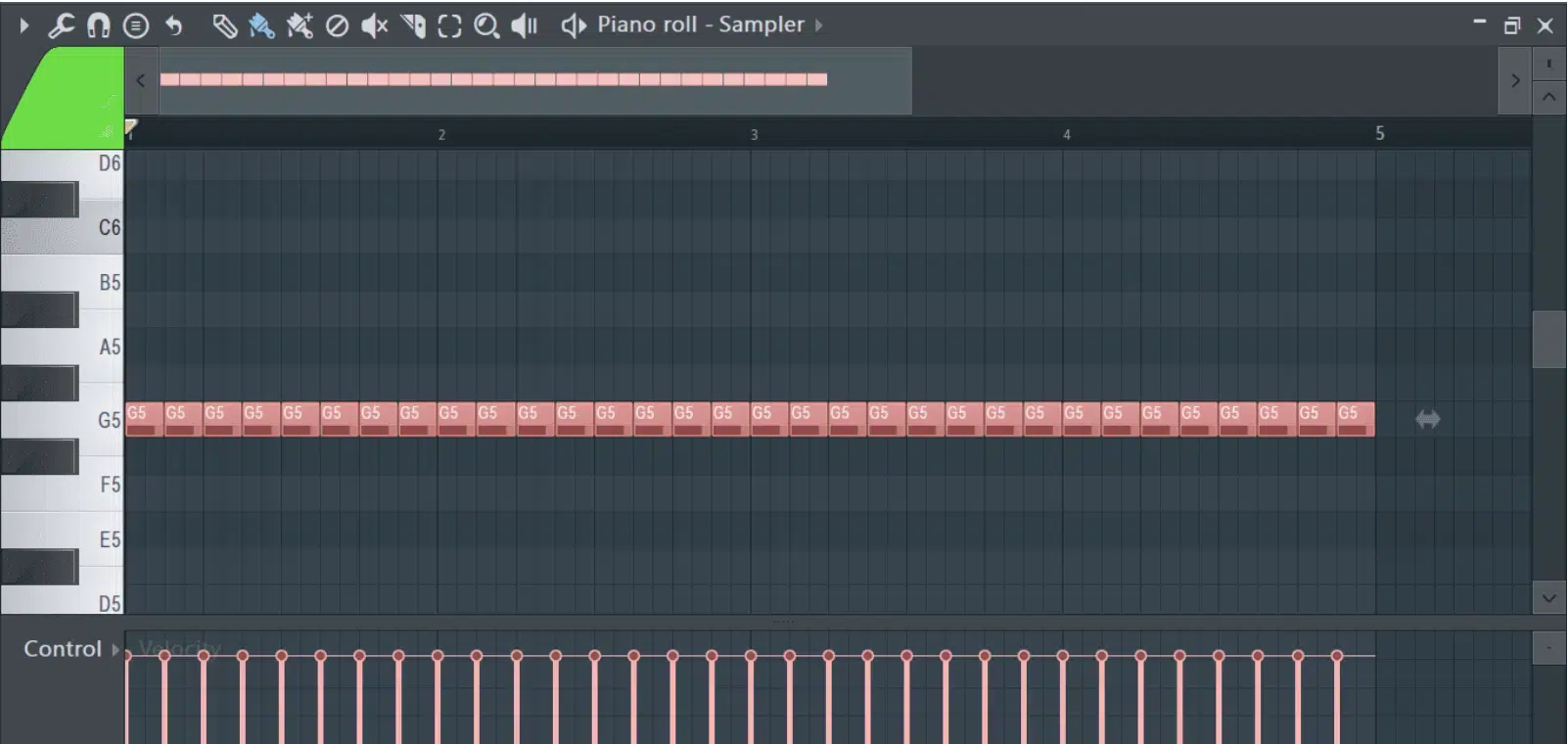Image resolution: width=1568 pixels, height=744 pixels.
Task: Preview the A5 piano key
Action: point(102,347)
